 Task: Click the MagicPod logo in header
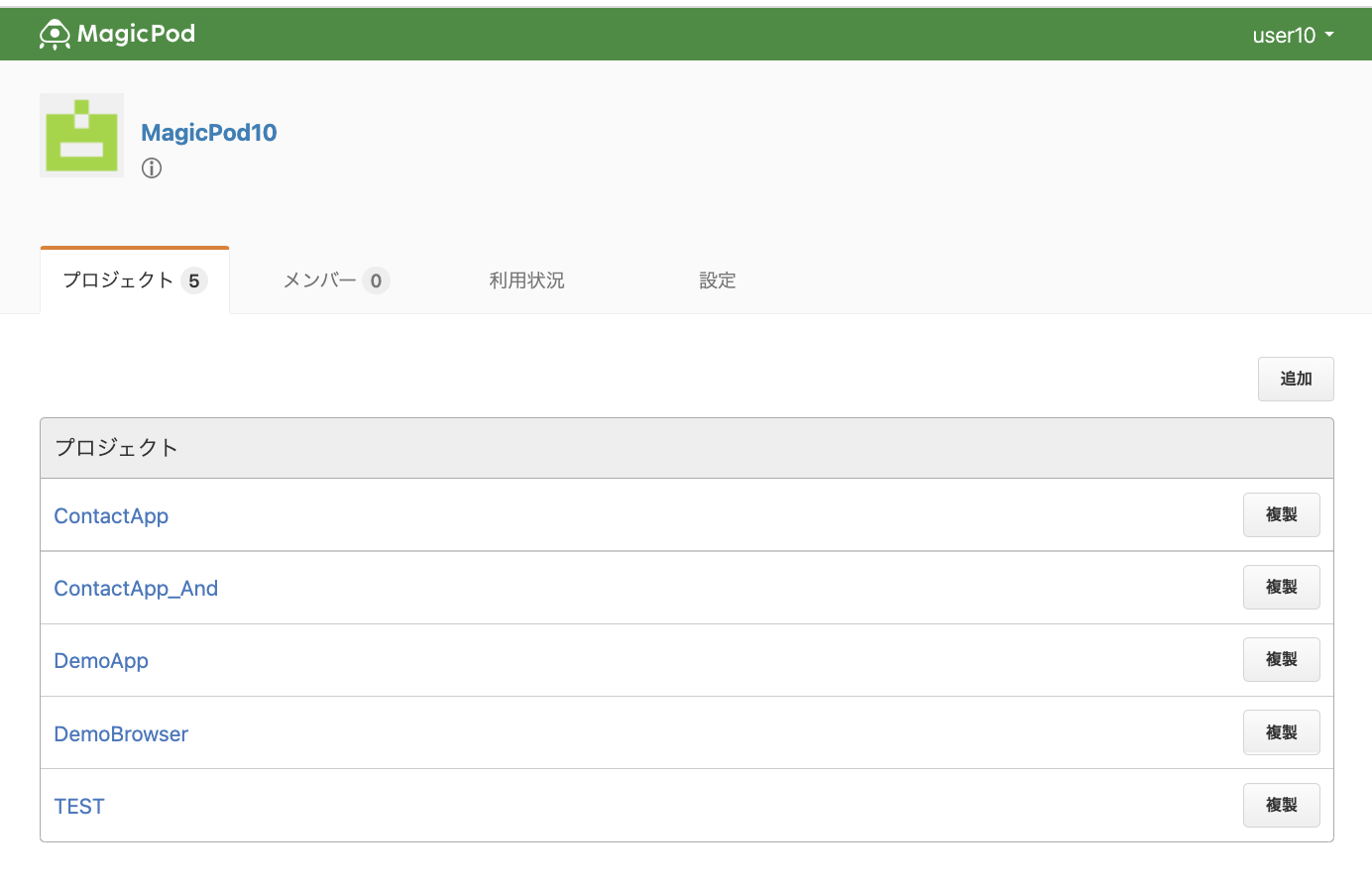(117, 34)
